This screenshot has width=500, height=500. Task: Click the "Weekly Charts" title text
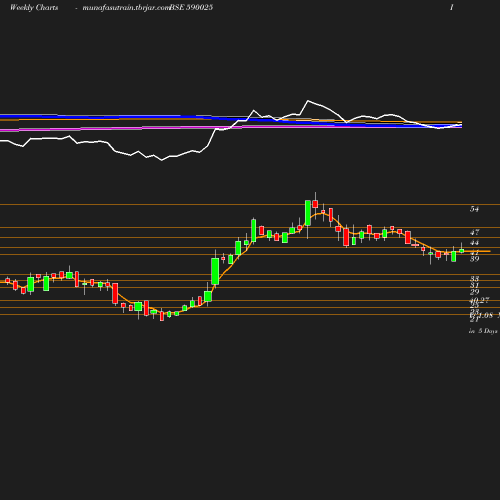pos(34,8)
